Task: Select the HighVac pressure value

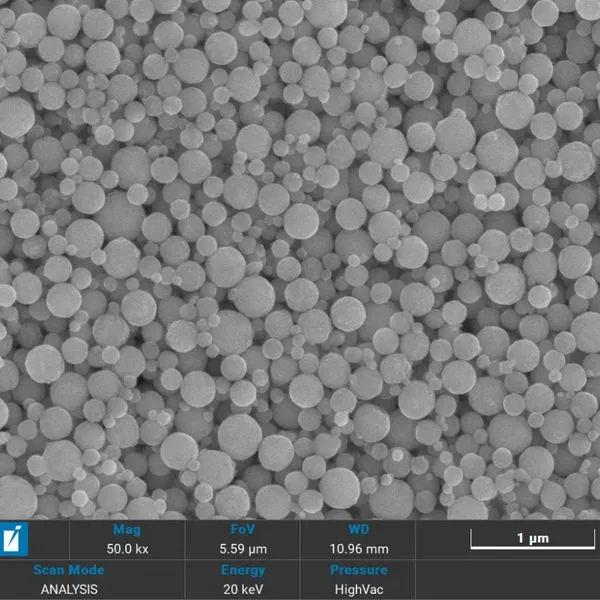Action: coord(359,589)
